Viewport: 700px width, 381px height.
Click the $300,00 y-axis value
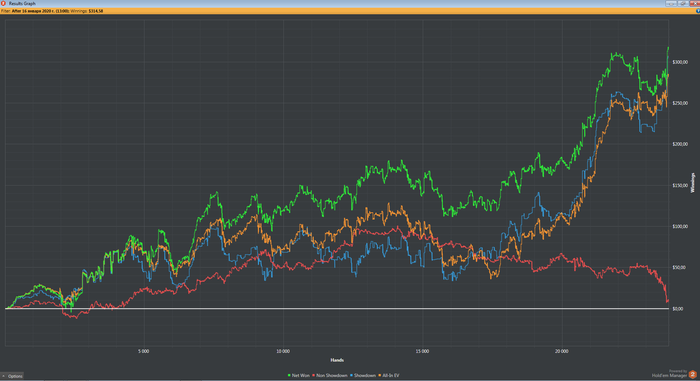[x=680, y=62]
